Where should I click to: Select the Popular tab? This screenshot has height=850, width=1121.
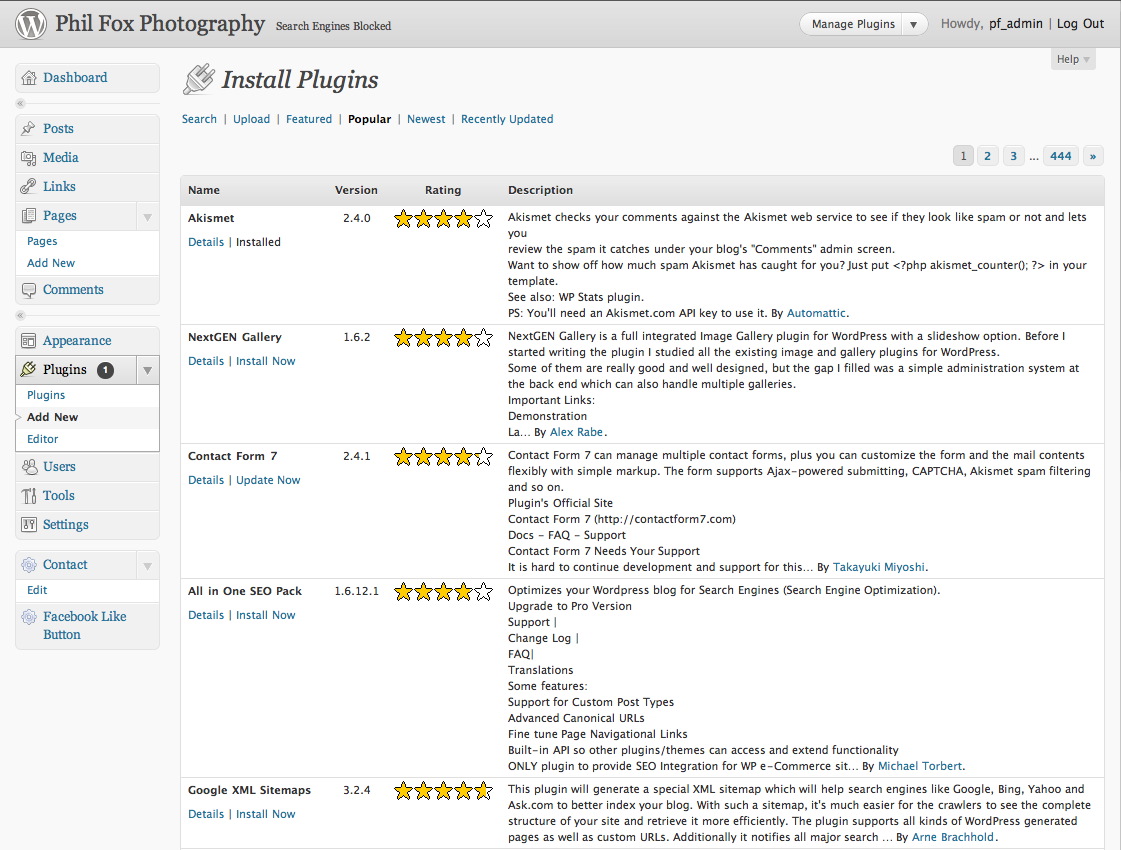pyautogui.click(x=370, y=119)
